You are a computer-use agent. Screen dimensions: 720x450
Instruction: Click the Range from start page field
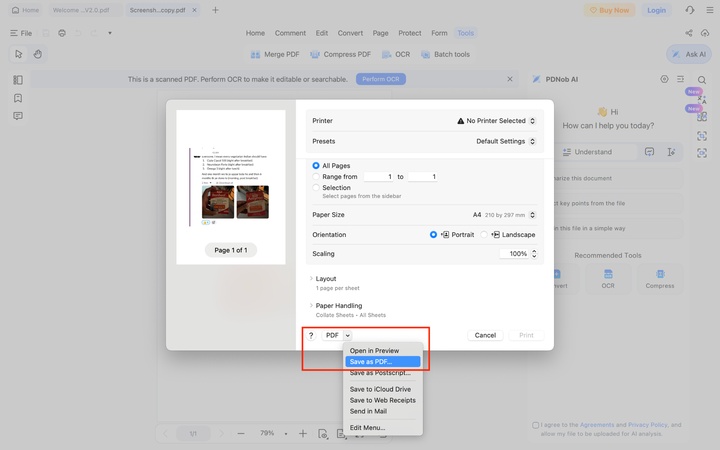(378, 177)
